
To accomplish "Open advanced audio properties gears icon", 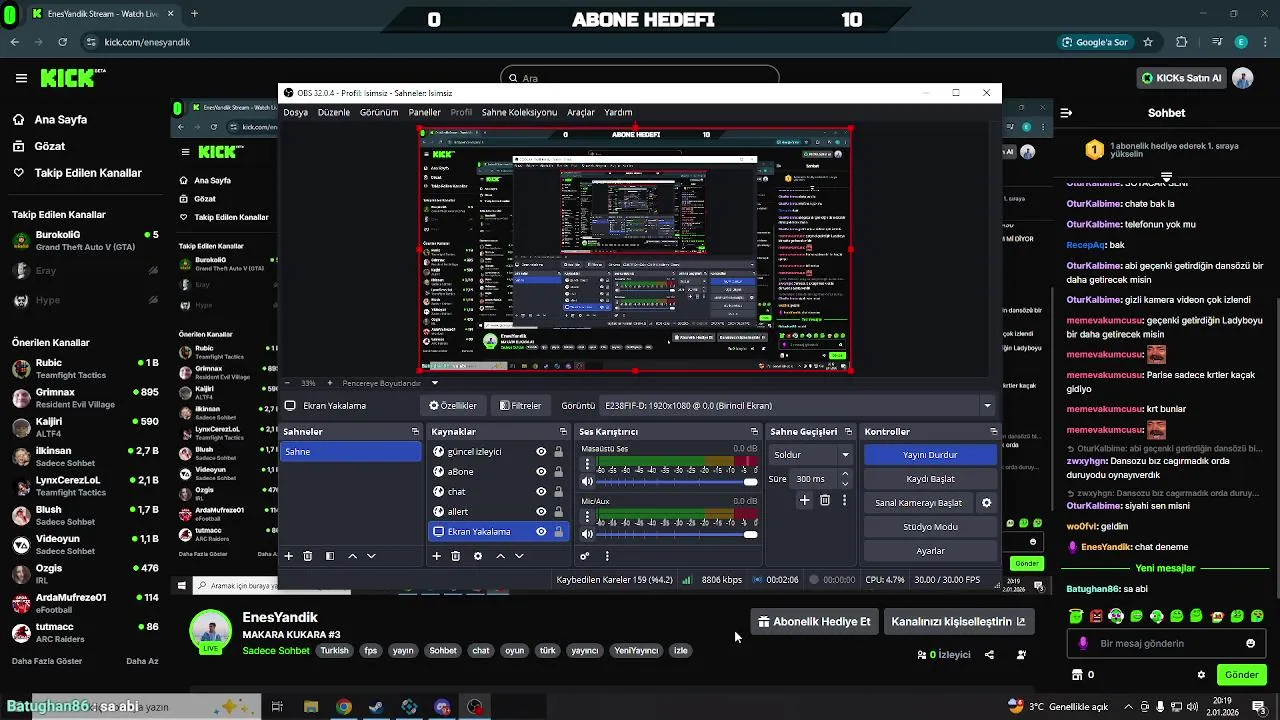I will tap(585, 556).
